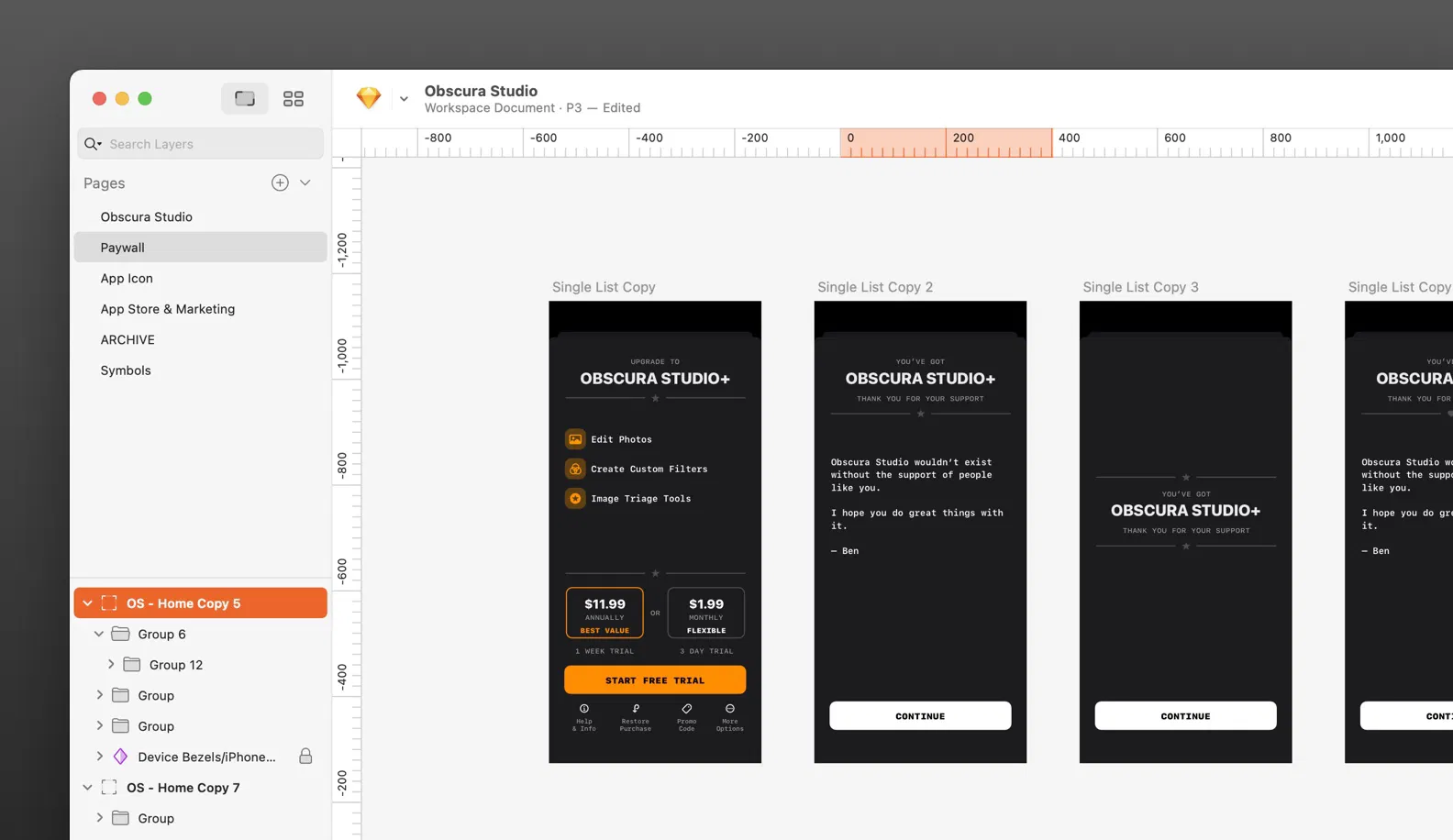Open the document dropdown next to Sketch icon
The image size is (1453, 840).
pos(404,99)
